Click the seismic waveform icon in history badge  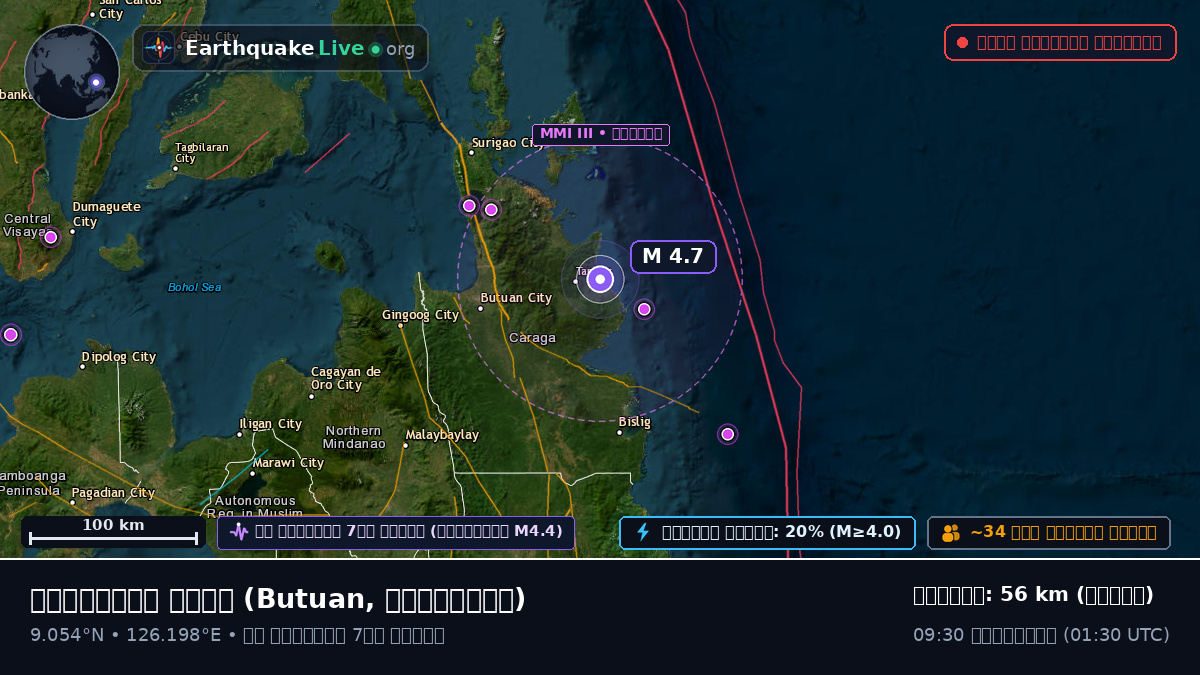tap(239, 532)
